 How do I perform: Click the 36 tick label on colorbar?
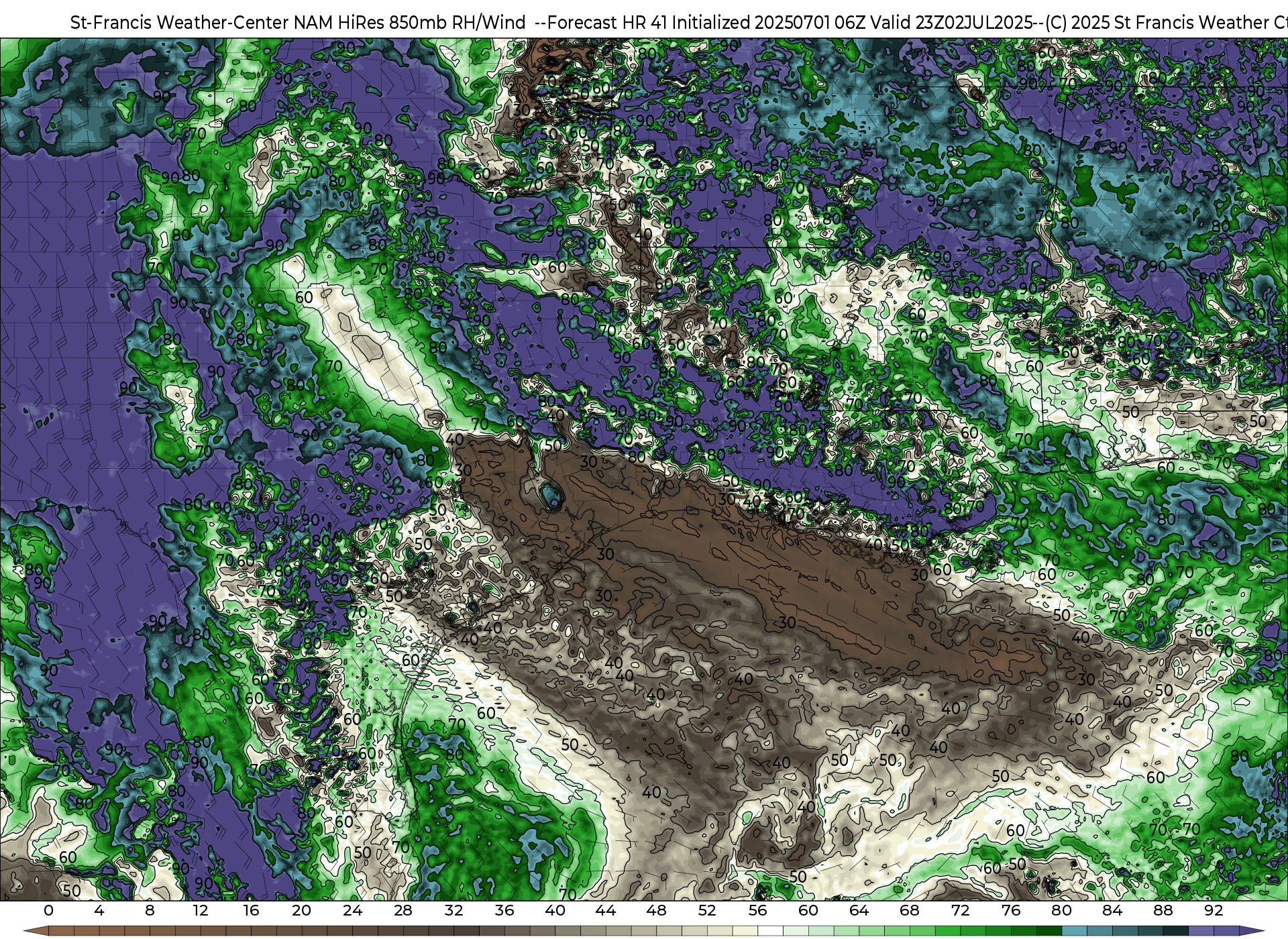[x=504, y=910]
